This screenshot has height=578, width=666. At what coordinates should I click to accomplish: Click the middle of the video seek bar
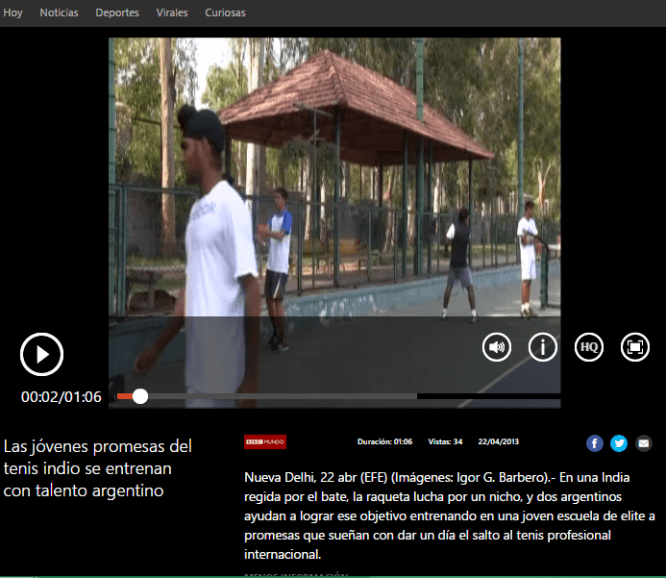click(338, 397)
